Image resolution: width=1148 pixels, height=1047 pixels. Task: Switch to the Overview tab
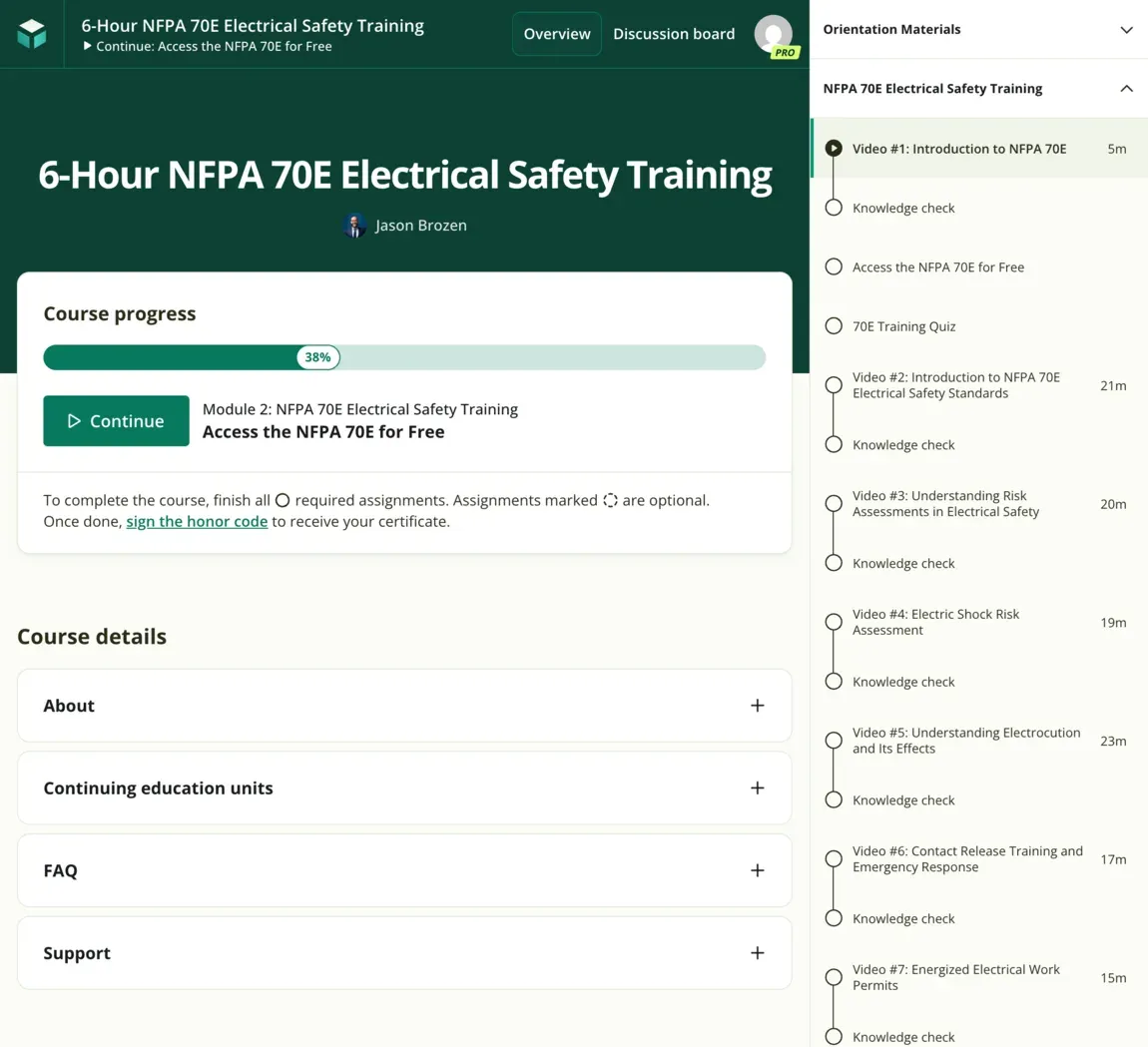557,34
